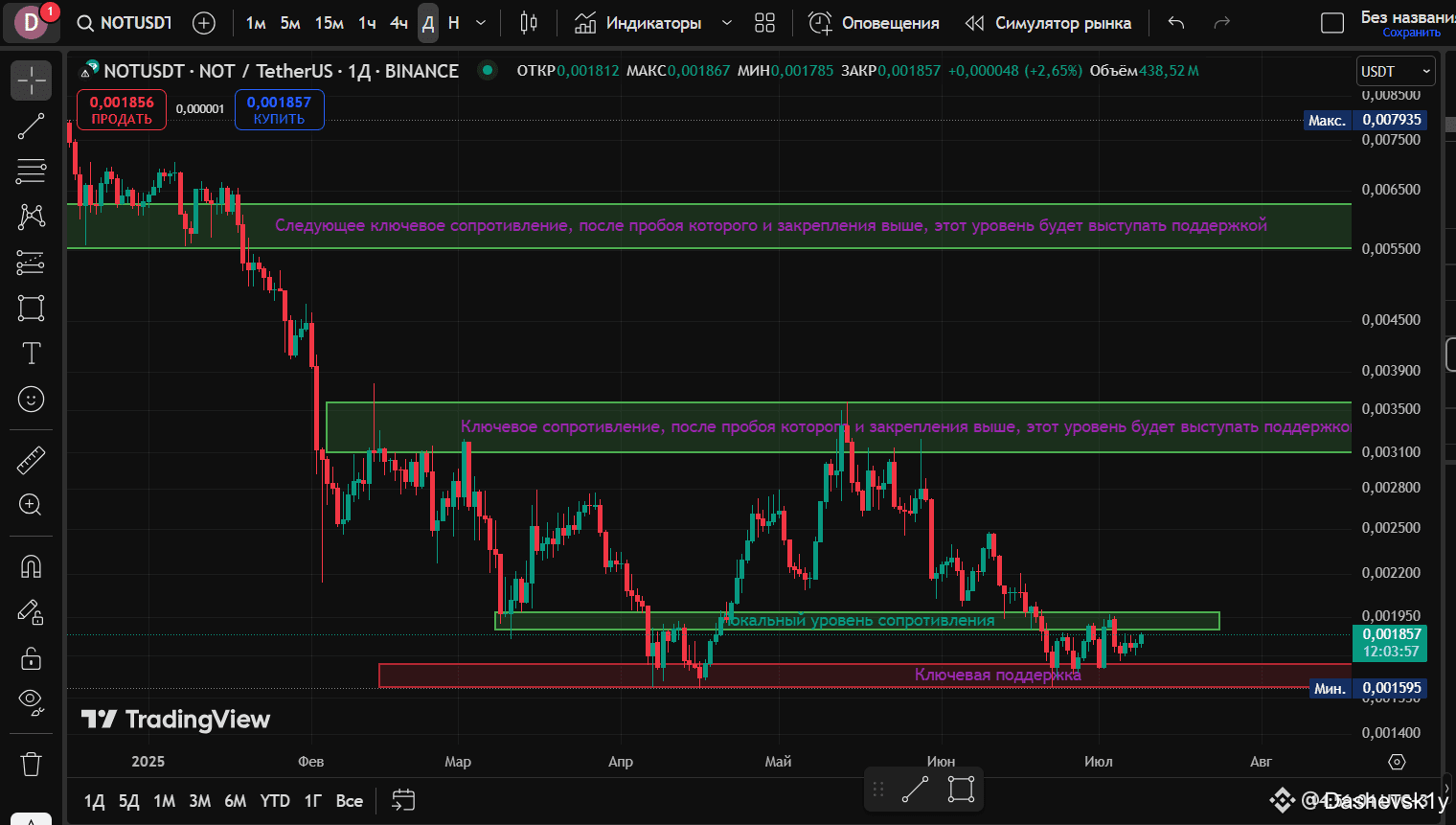Select the Ключевая поддержка annotation text

[x=997, y=675]
